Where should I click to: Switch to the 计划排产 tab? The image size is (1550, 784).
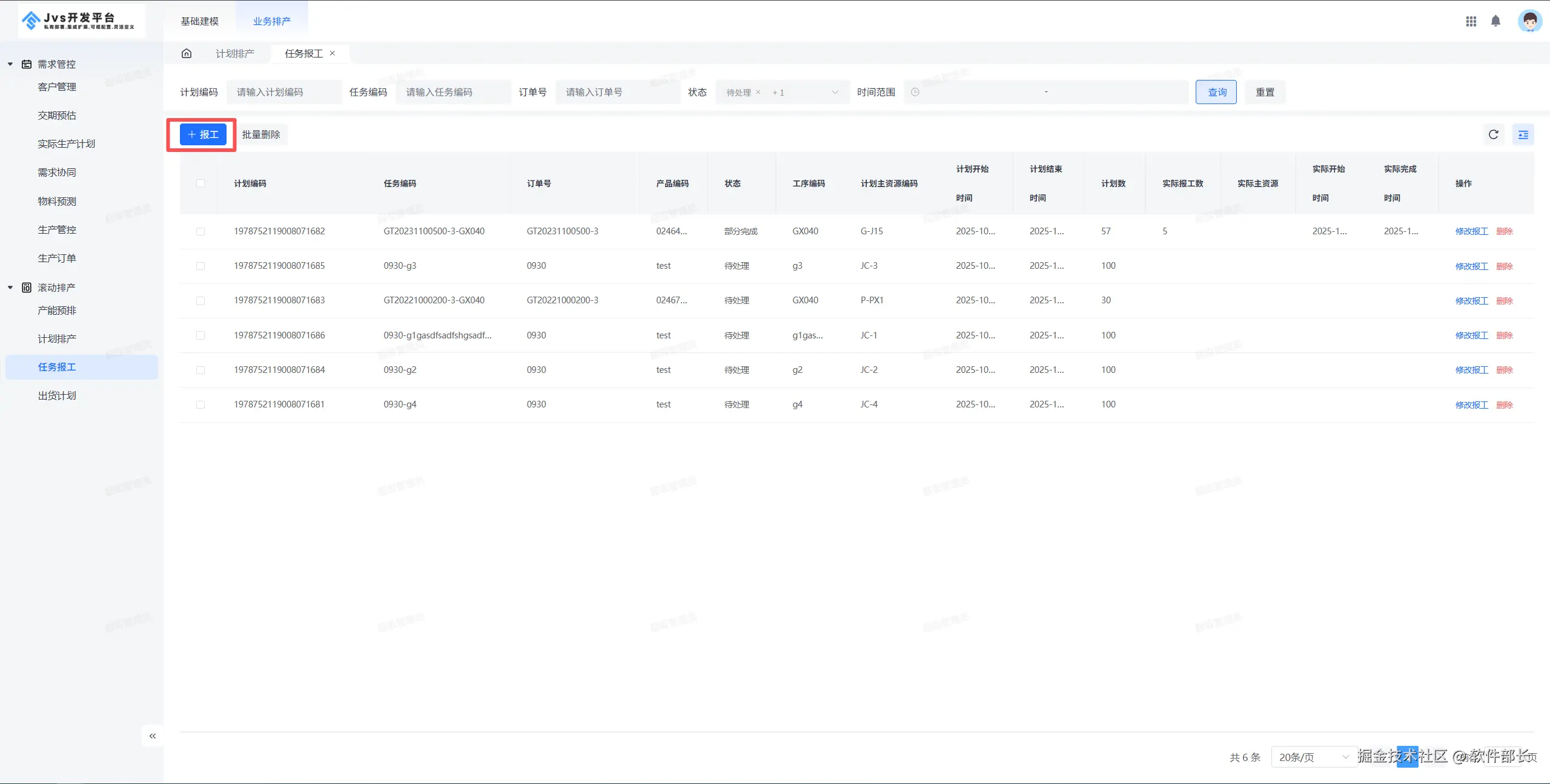pos(235,53)
